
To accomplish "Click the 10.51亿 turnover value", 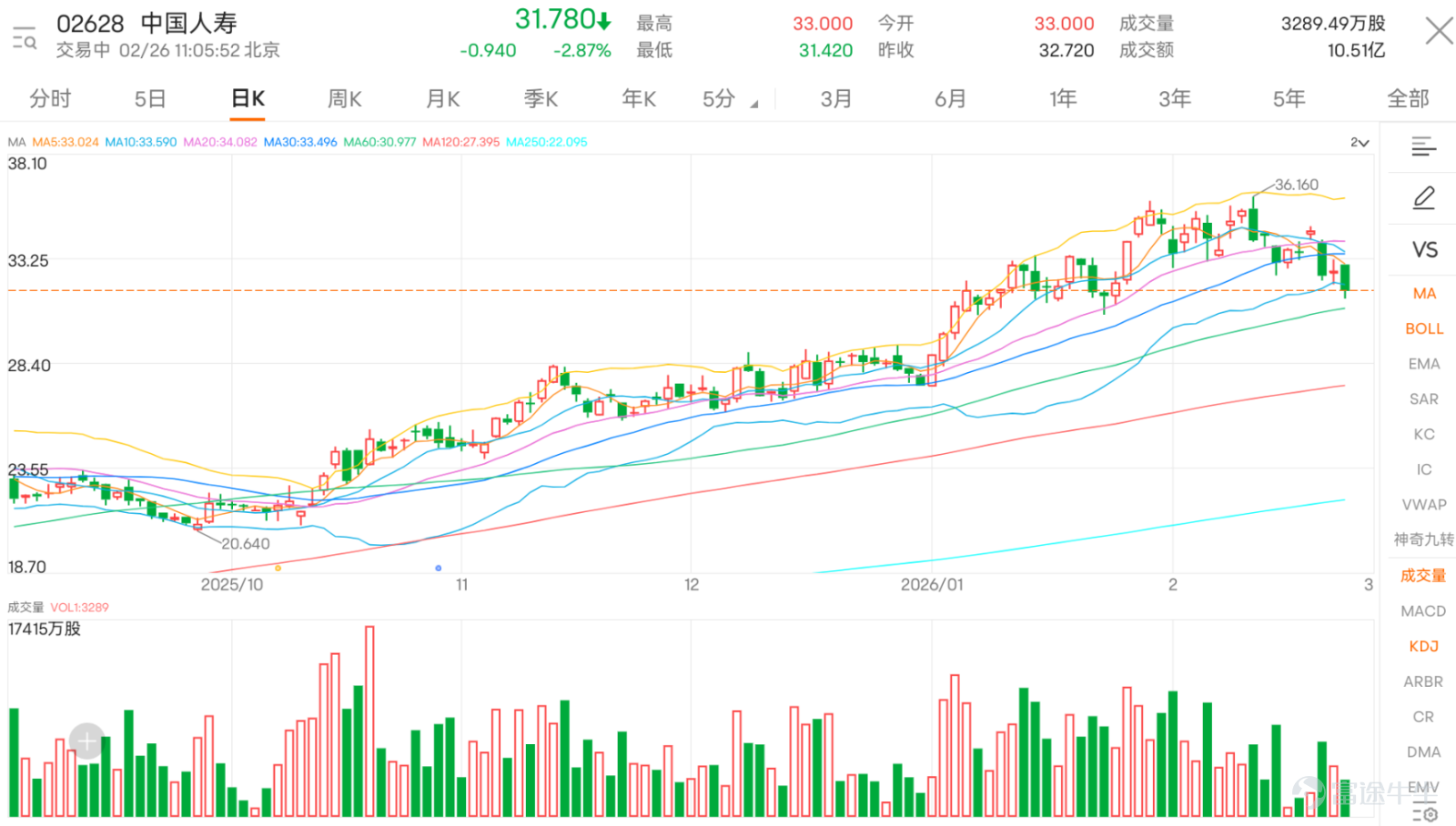I will tap(1356, 51).
